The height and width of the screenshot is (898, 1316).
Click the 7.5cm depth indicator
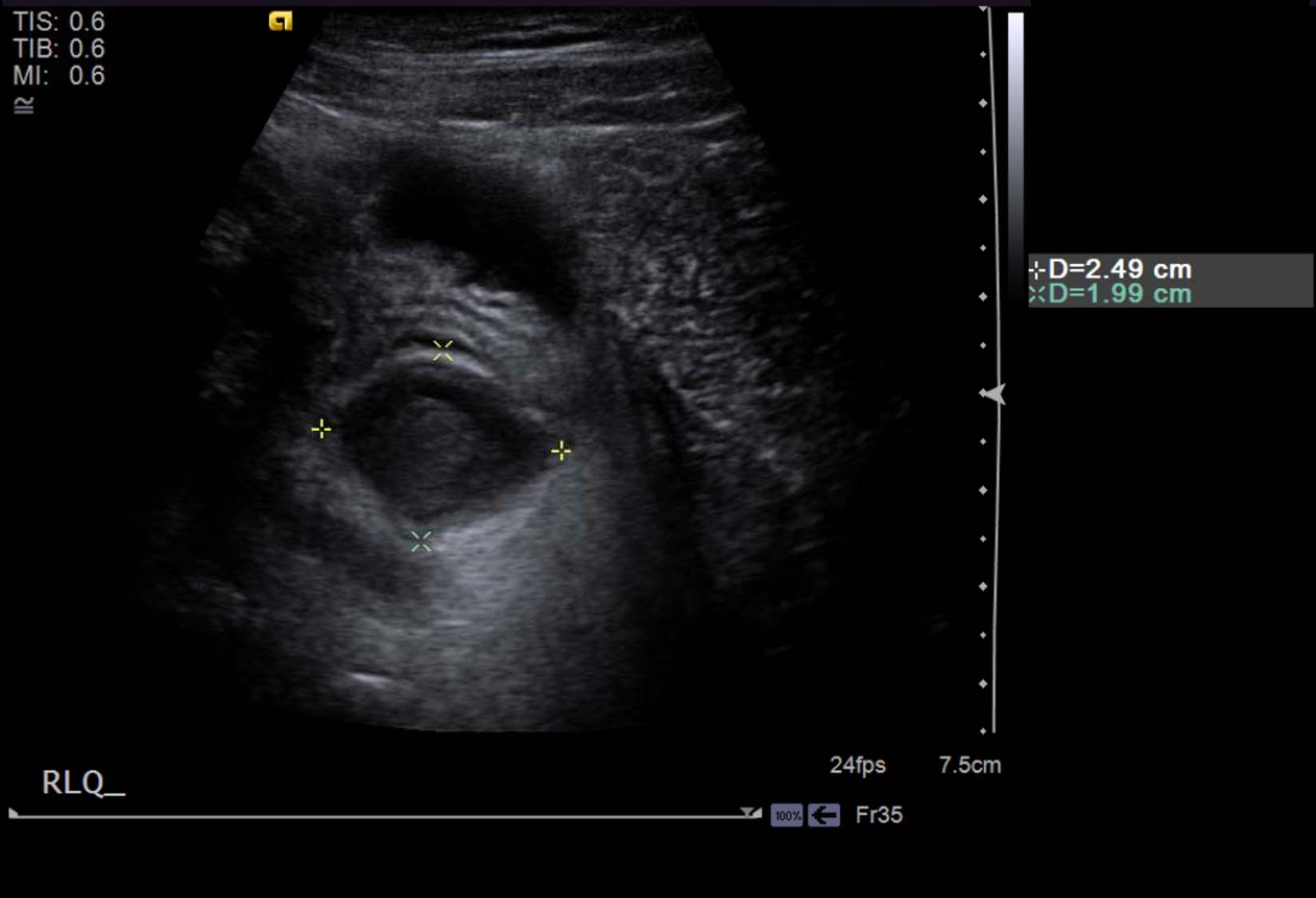click(x=969, y=765)
